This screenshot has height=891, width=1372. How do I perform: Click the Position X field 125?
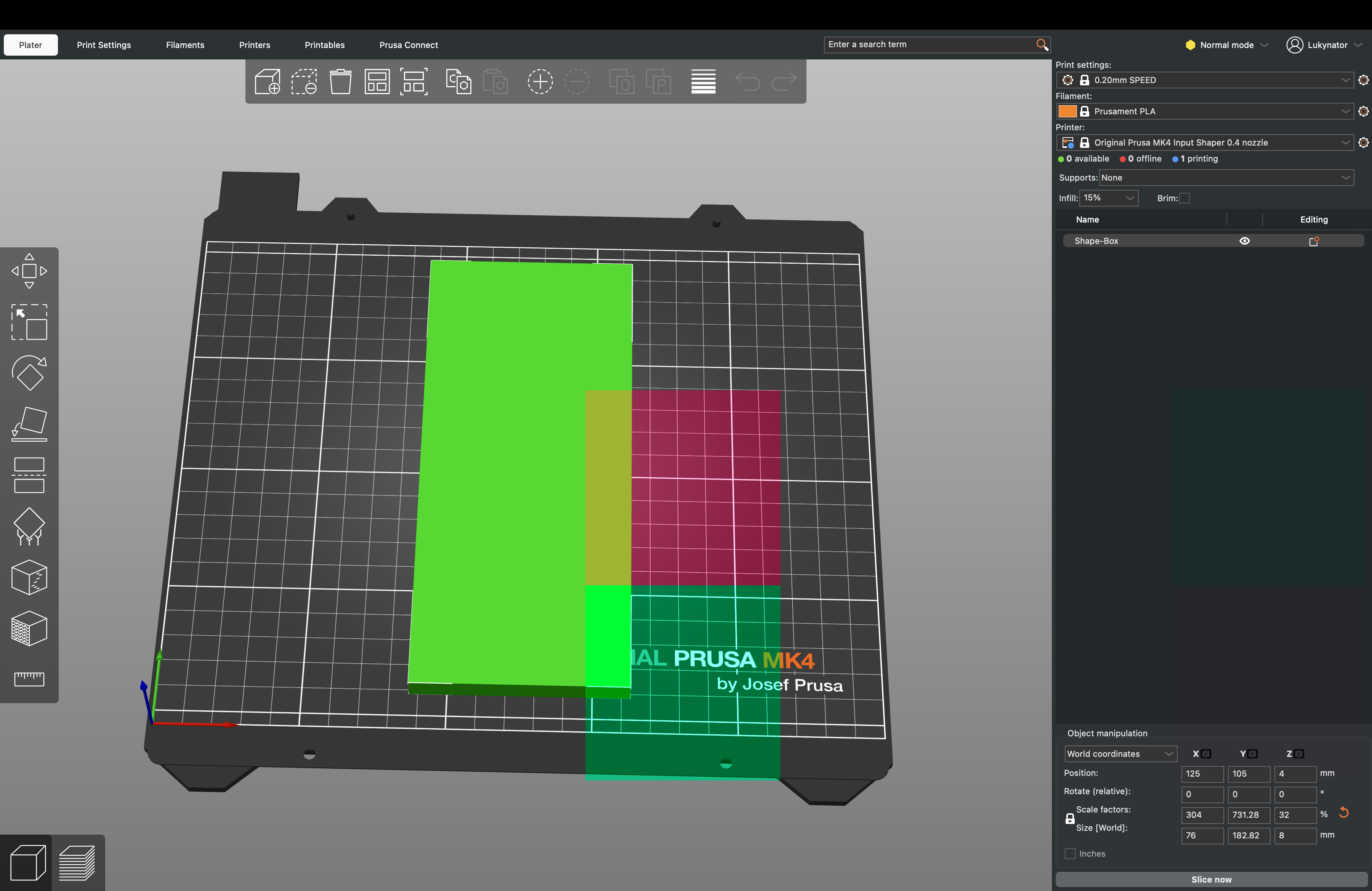1202,773
